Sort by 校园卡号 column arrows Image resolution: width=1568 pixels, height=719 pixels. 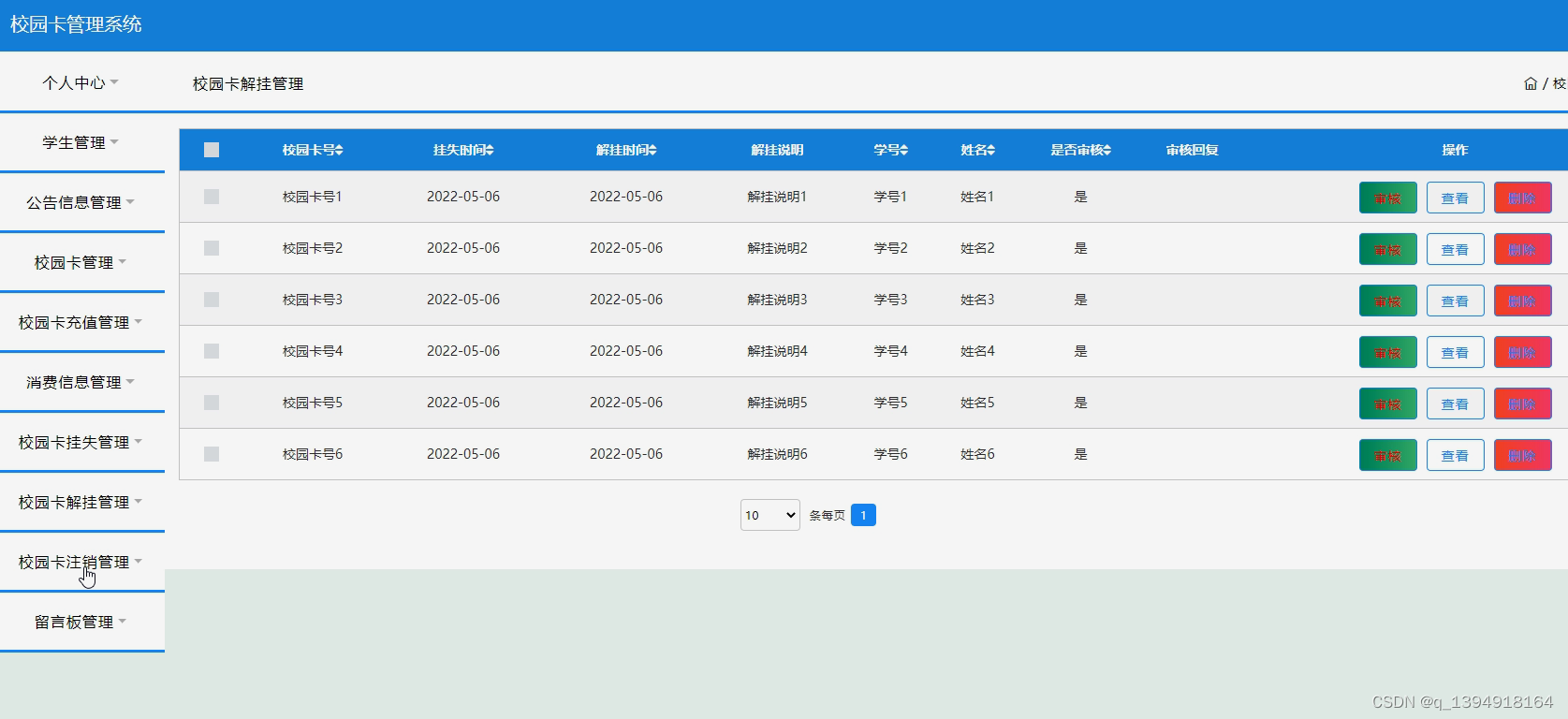click(340, 150)
